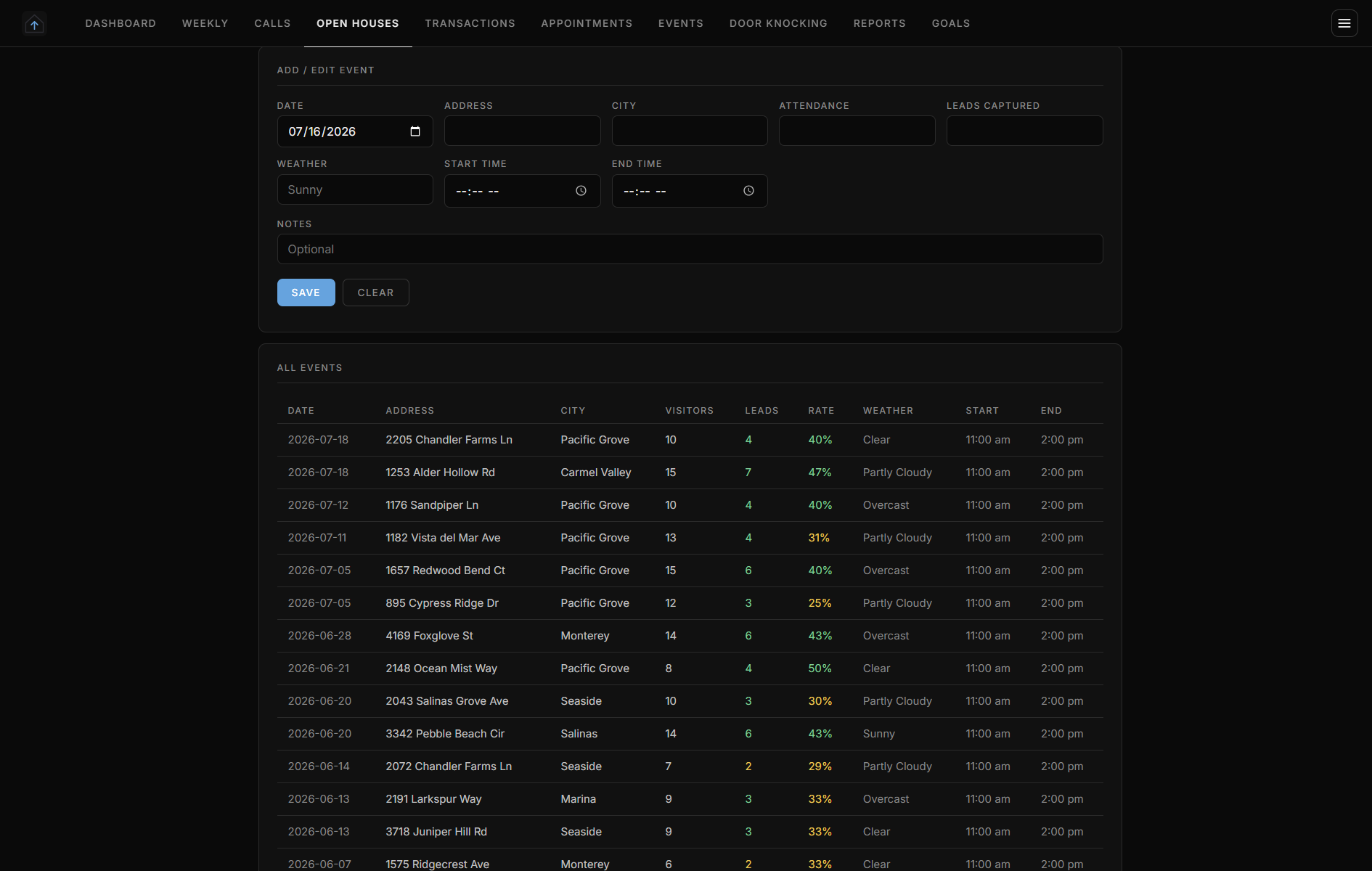1372x871 pixels.
Task: Click the 50% rate value
Action: (x=820, y=668)
